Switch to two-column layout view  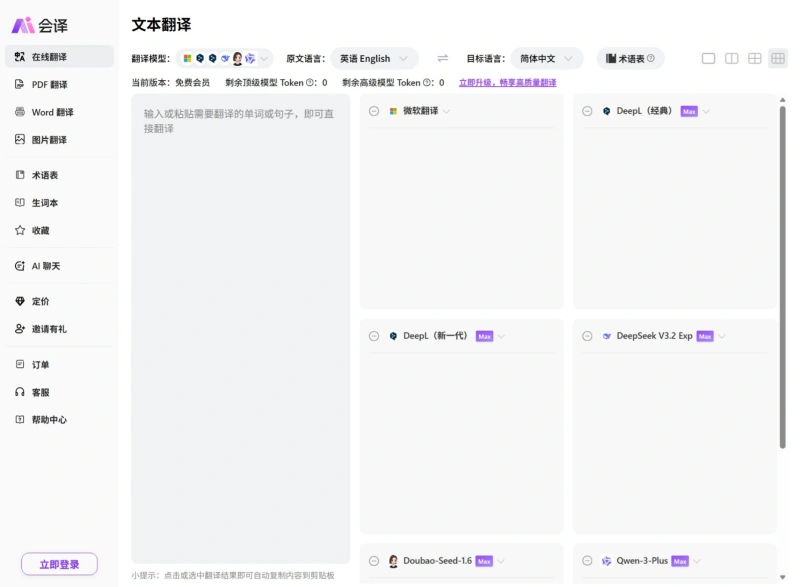(731, 58)
